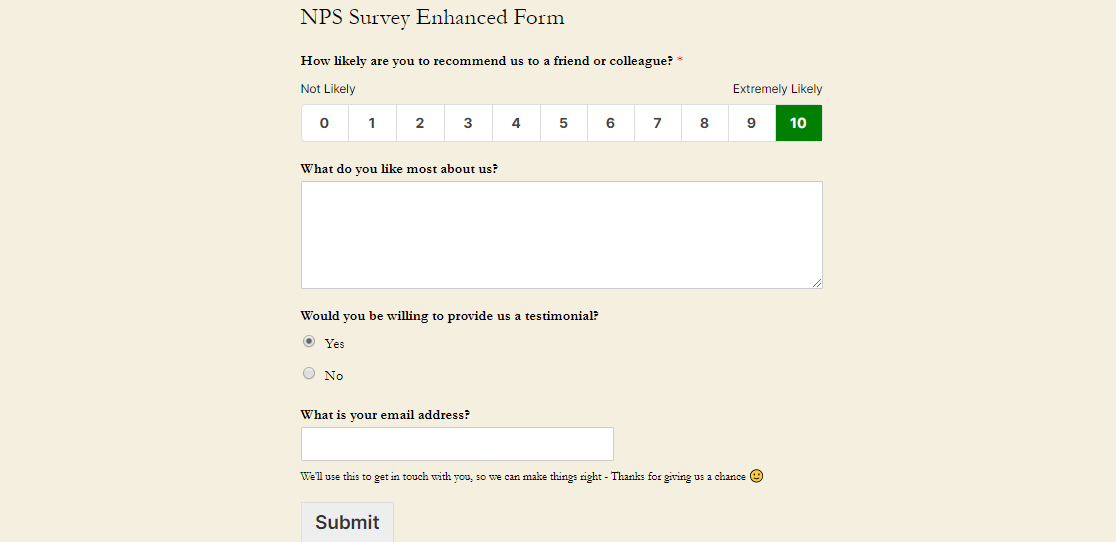The width and height of the screenshot is (1116, 542).
Task: Select score 8 on the recommendation scale
Action: coord(704,123)
